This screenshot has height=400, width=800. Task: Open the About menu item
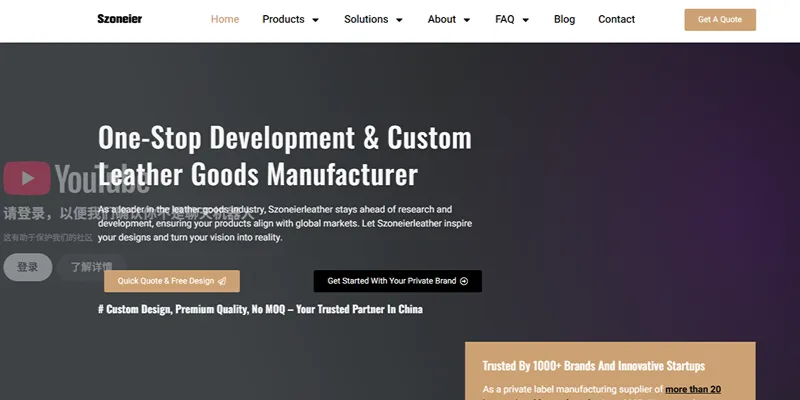pos(442,19)
